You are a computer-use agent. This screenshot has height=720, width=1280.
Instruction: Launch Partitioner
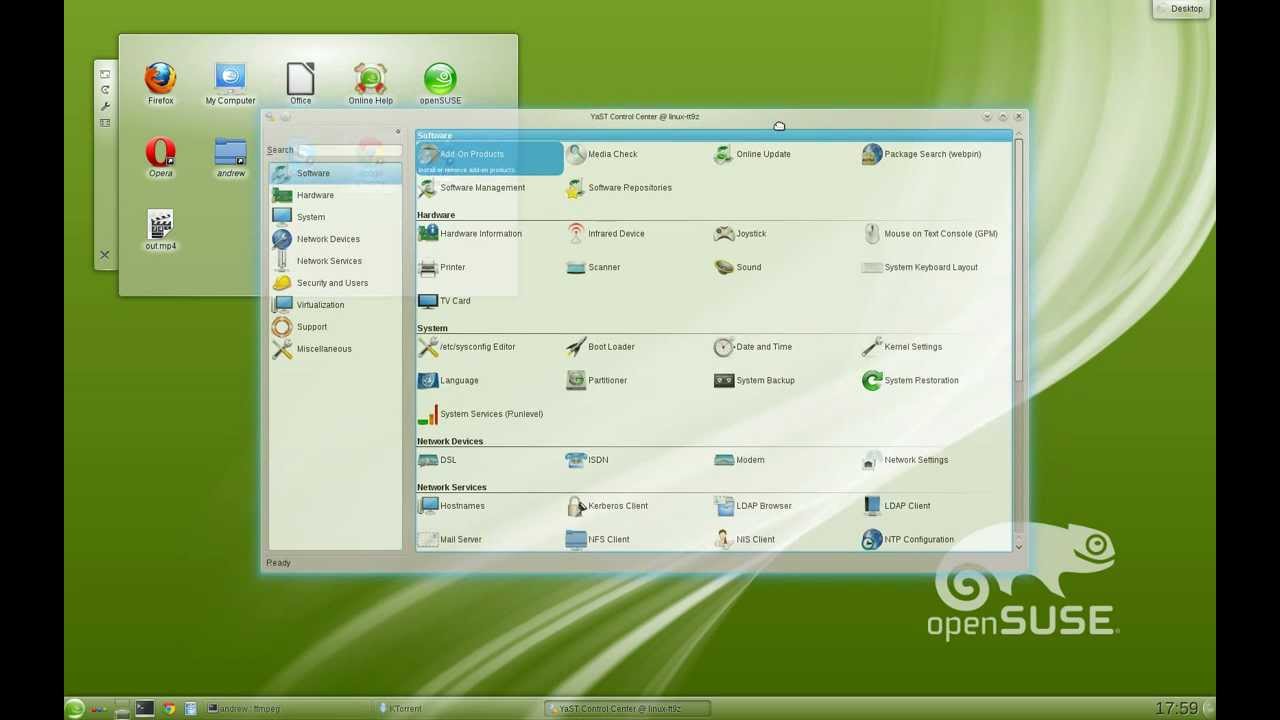click(597, 381)
